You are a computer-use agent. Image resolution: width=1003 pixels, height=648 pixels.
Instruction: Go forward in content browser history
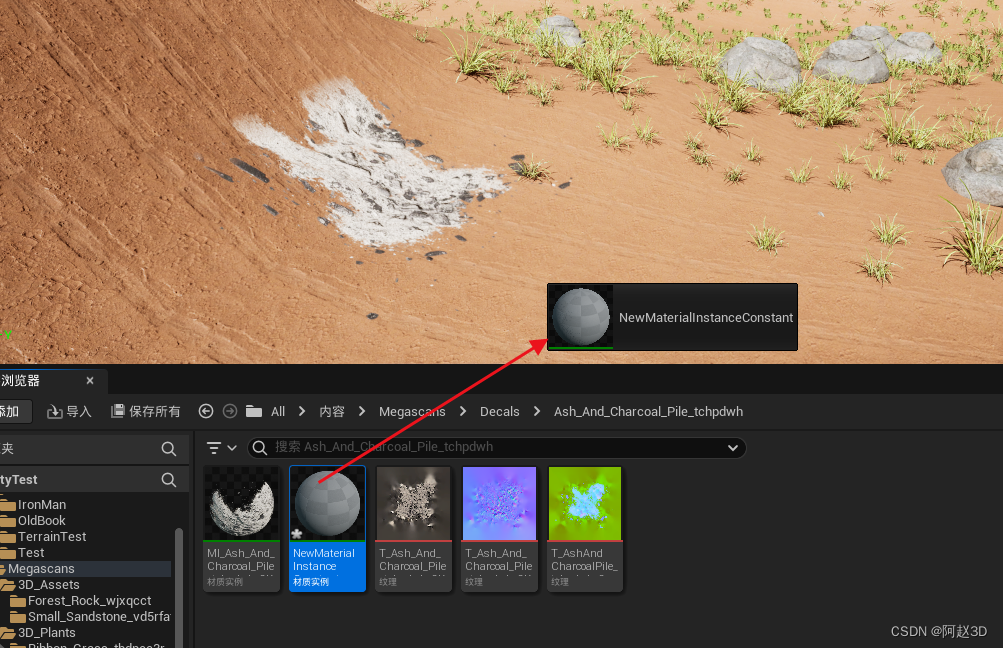pos(230,411)
